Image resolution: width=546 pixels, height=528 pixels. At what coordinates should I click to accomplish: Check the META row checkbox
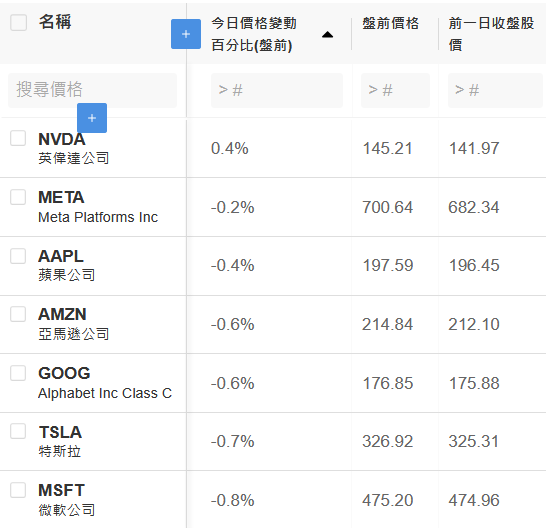click(18, 197)
